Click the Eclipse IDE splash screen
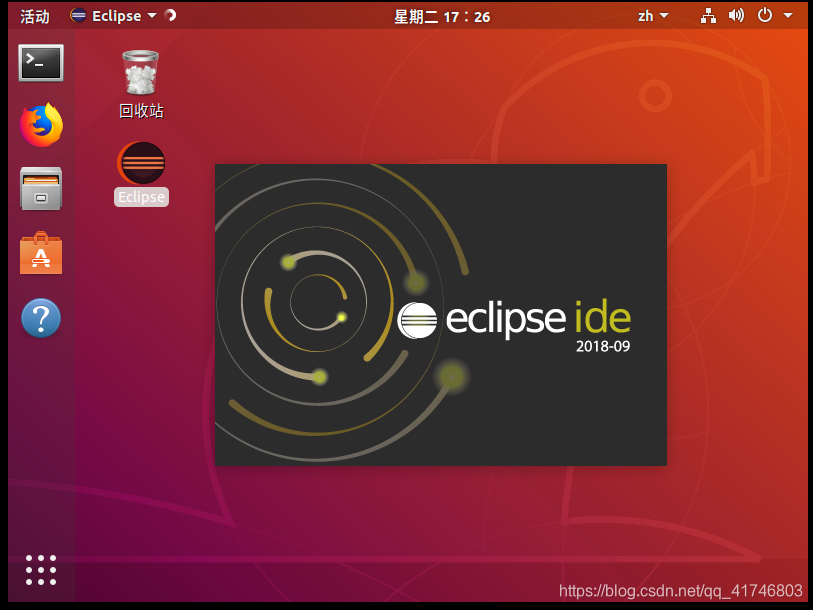813x610 pixels. point(441,315)
